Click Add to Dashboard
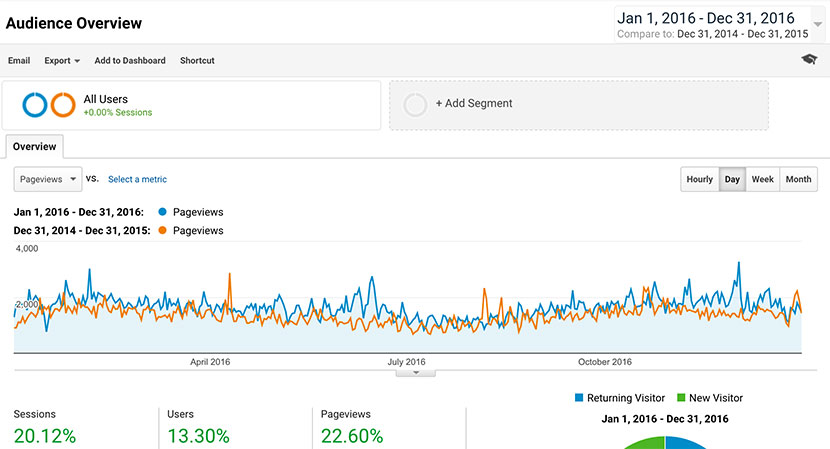 (130, 60)
